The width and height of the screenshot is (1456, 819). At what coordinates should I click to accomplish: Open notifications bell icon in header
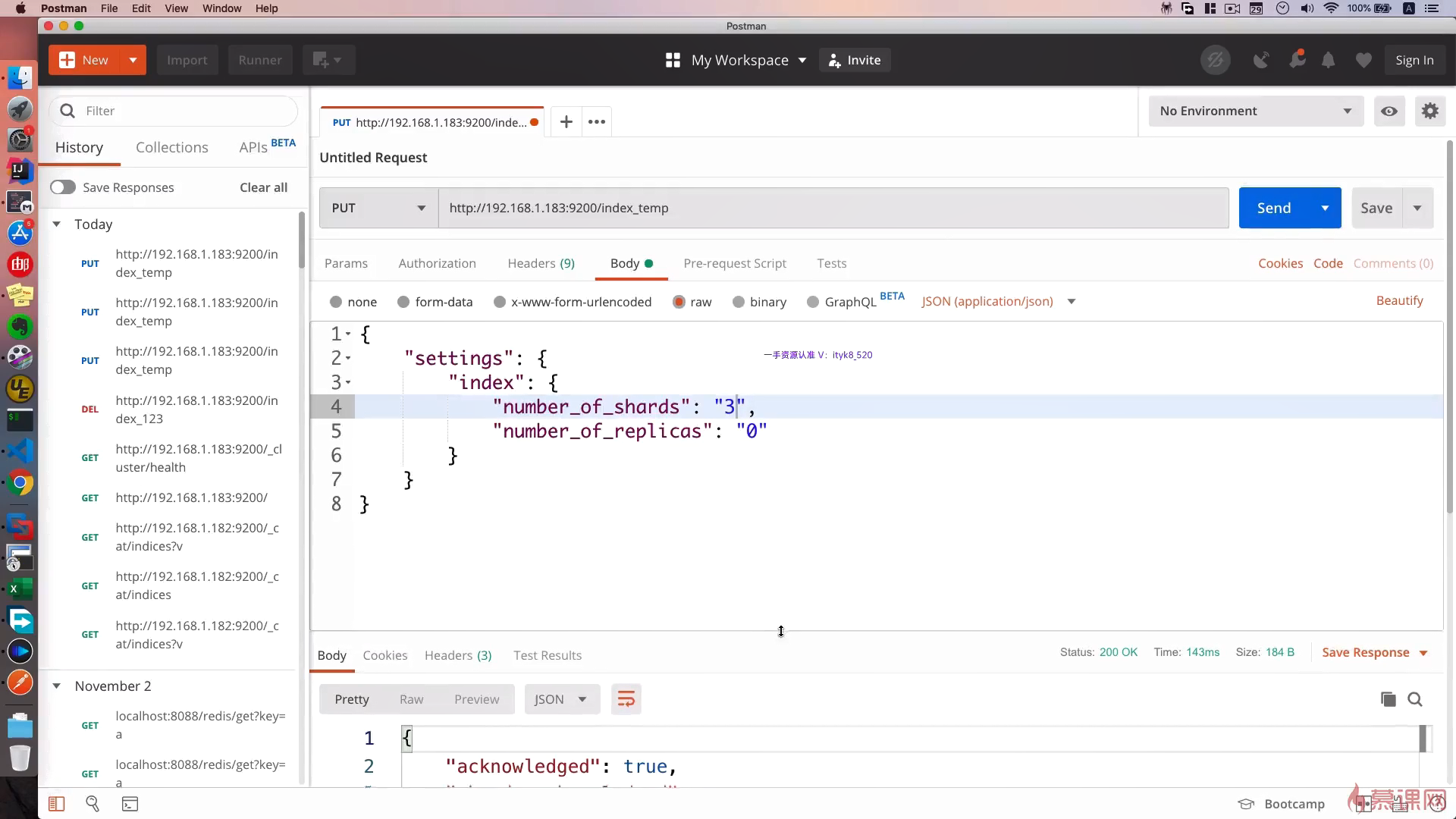tap(1328, 60)
